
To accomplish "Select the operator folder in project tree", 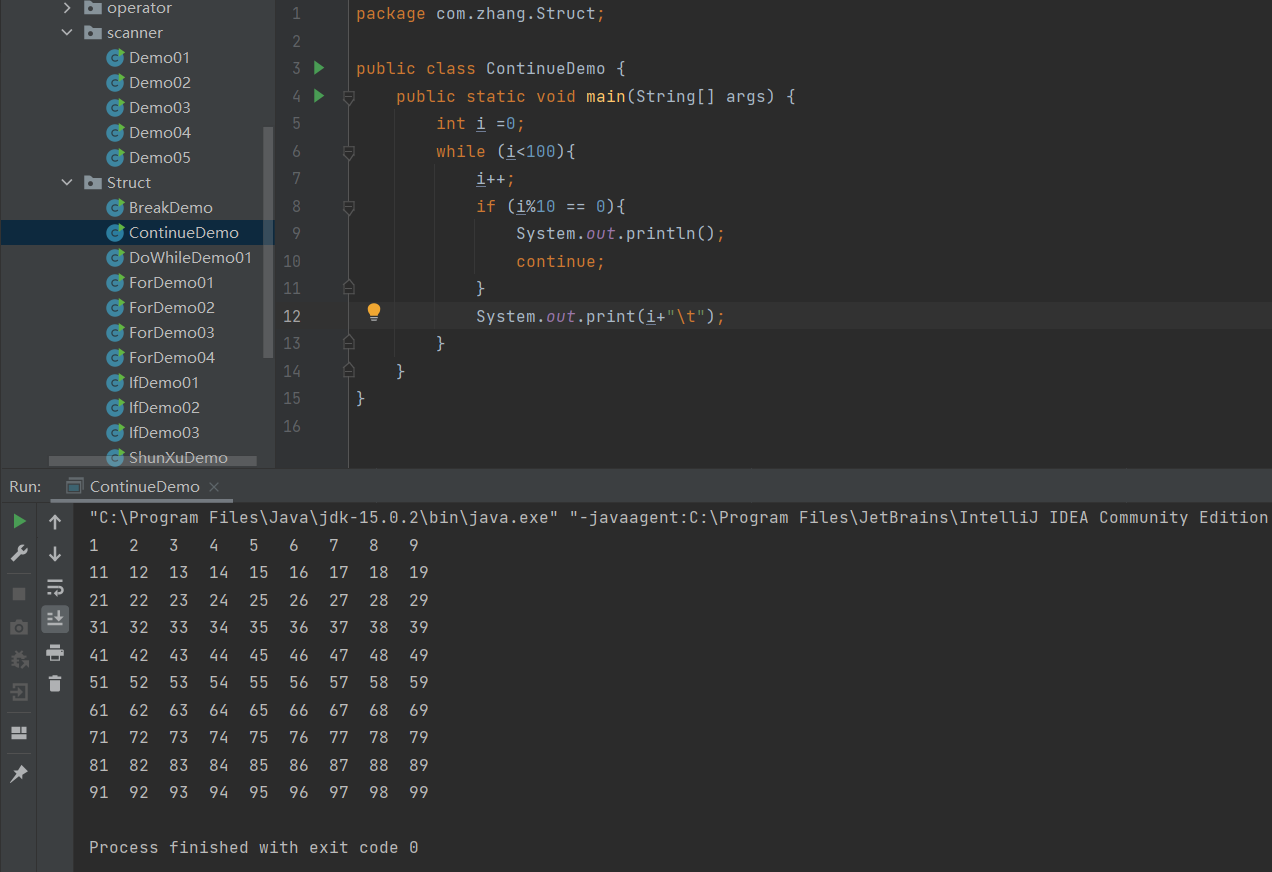I will [128, 8].
